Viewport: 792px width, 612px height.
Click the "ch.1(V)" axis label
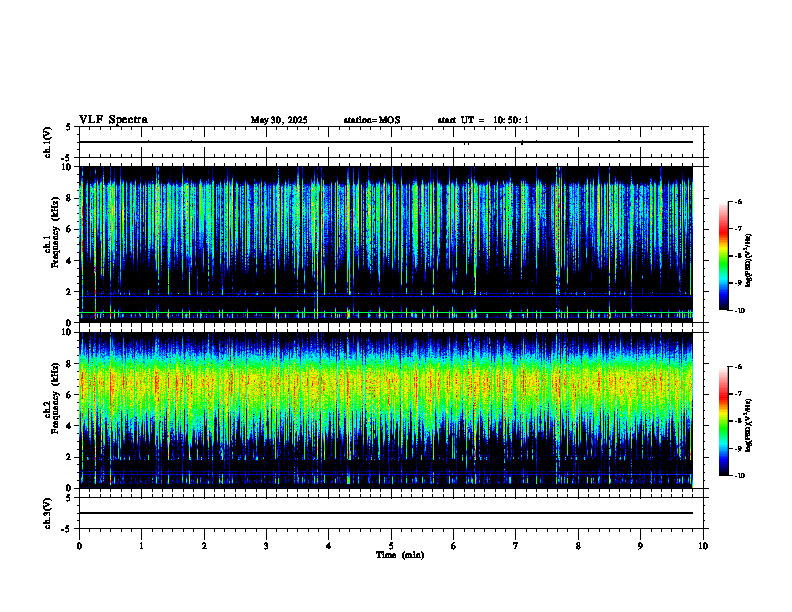pos(47,142)
